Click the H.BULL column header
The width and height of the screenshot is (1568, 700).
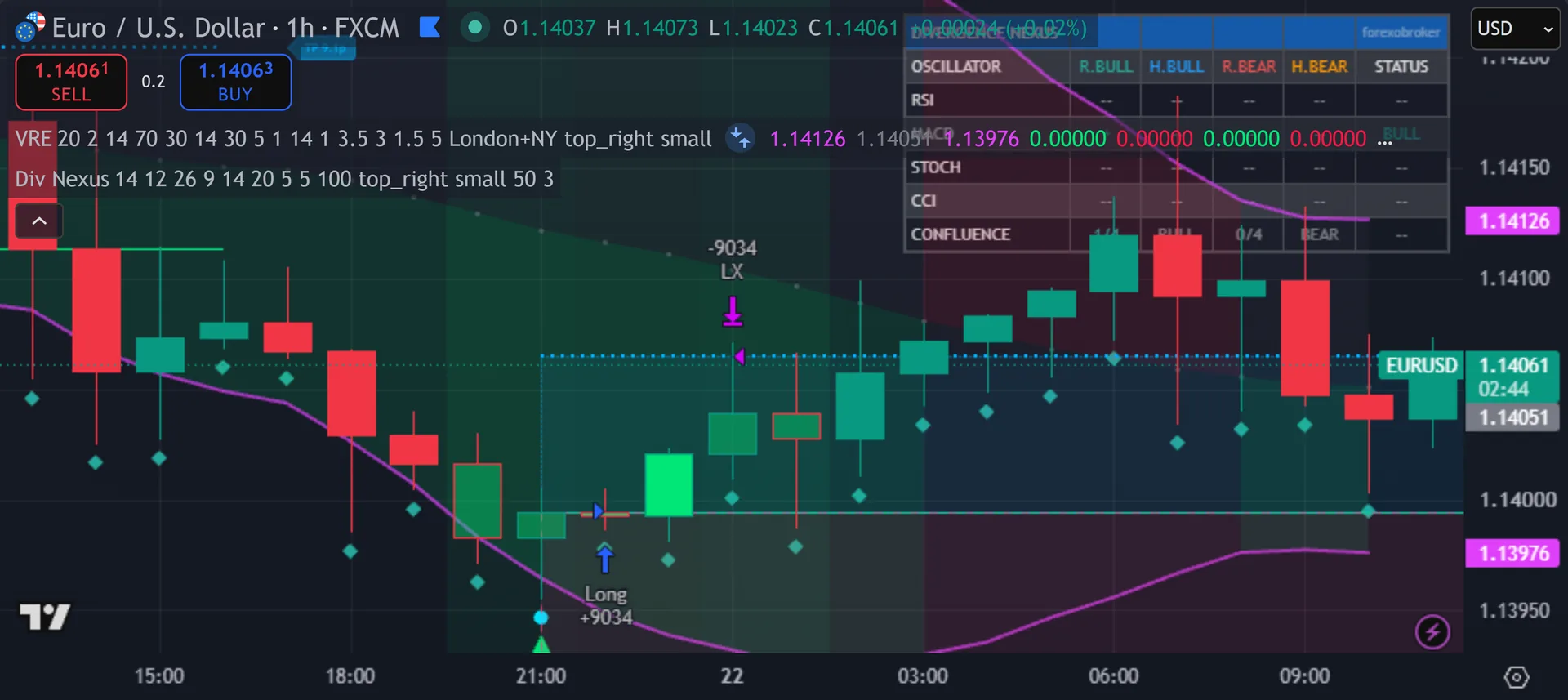(x=1177, y=67)
